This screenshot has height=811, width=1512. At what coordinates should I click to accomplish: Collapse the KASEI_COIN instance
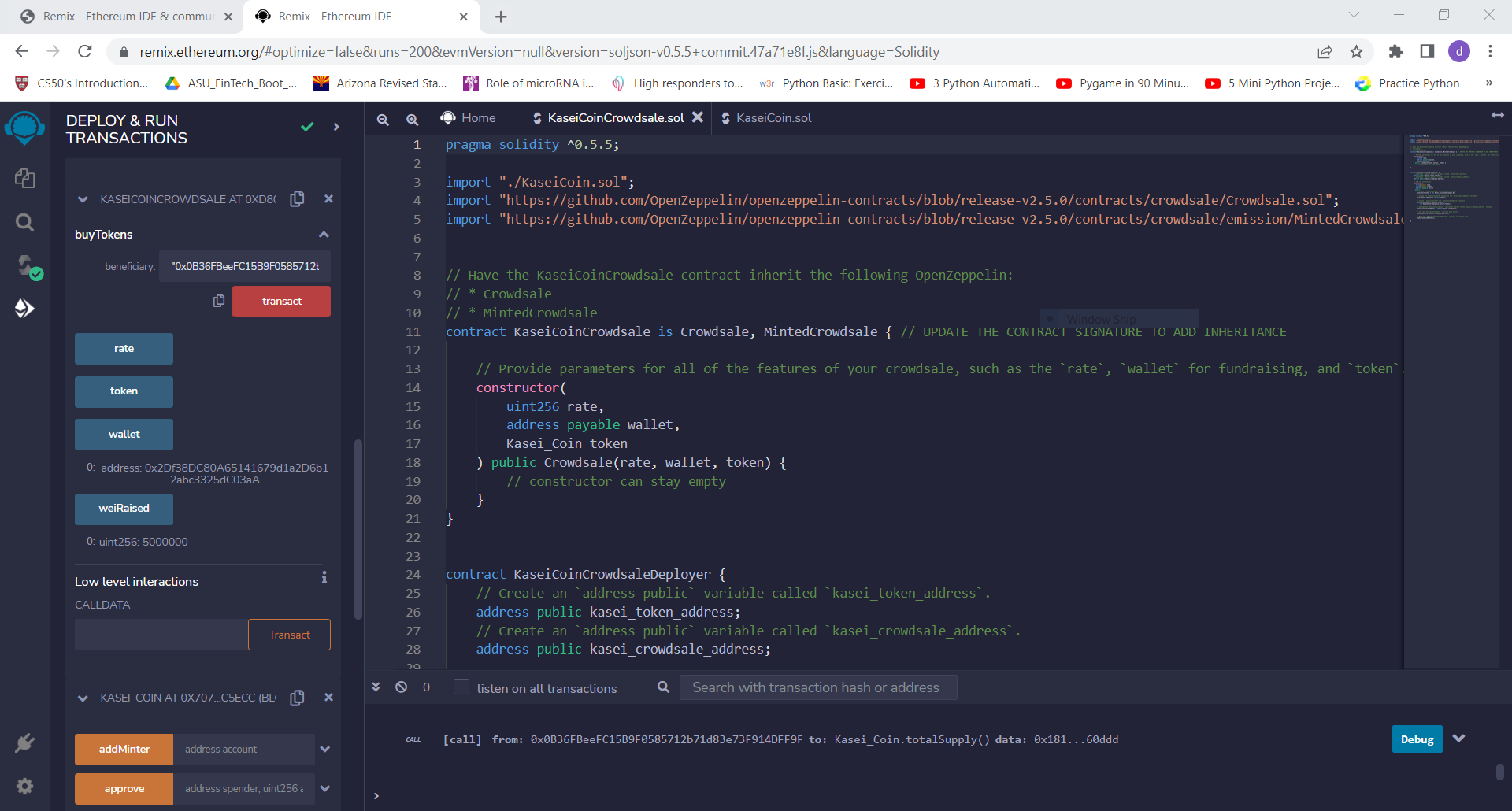click(83, 698)
